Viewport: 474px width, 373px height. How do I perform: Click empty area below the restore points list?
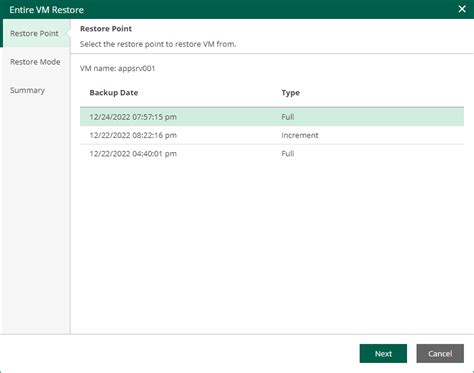coord(272,247)
